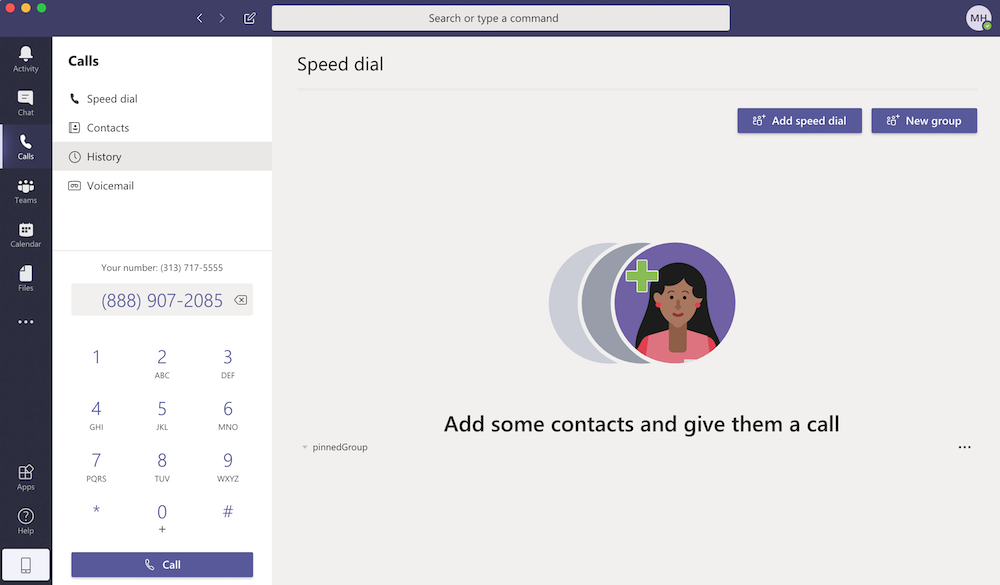Collapse the pinnedGroup section
This screenshot has height=585, width=1000.
(305, 447)
